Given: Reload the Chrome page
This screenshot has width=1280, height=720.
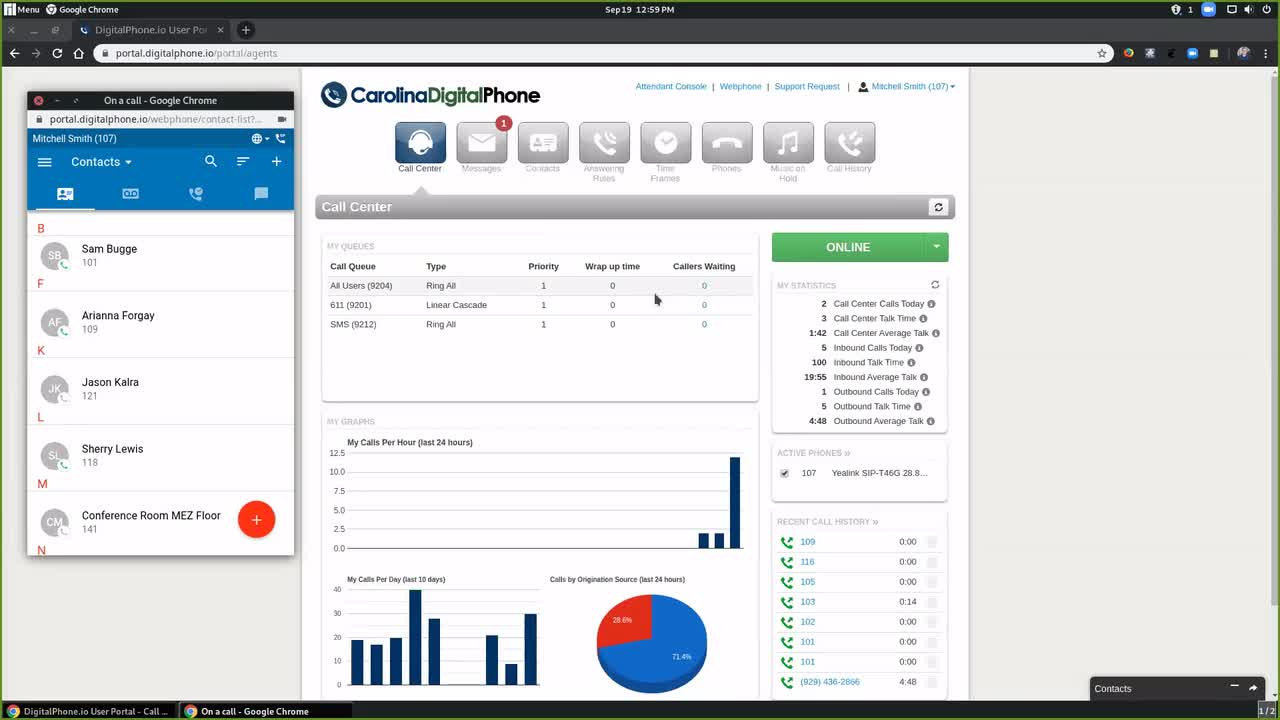Looking at the screenshot, I should (x=57, y=53).
